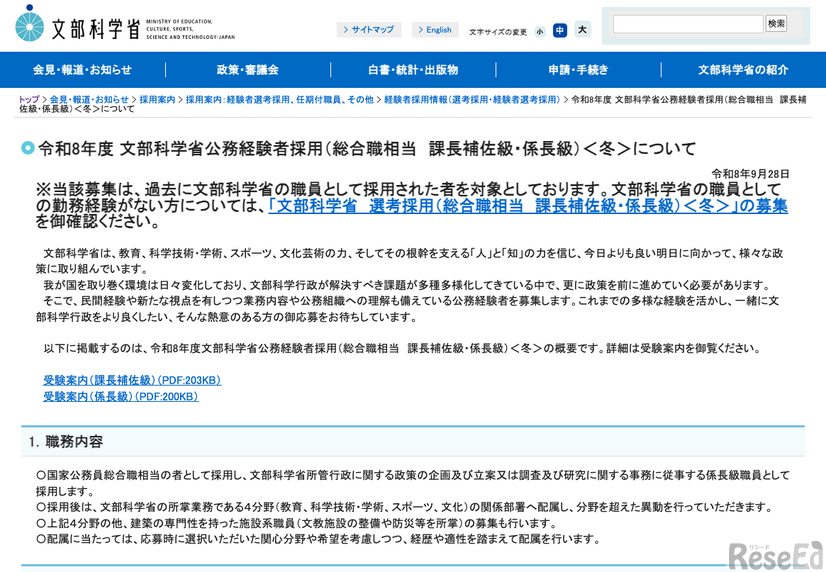Open 受験案内(係長級) PDF link
The width and height of the screenshot is (826, 572).
(121, 397)
